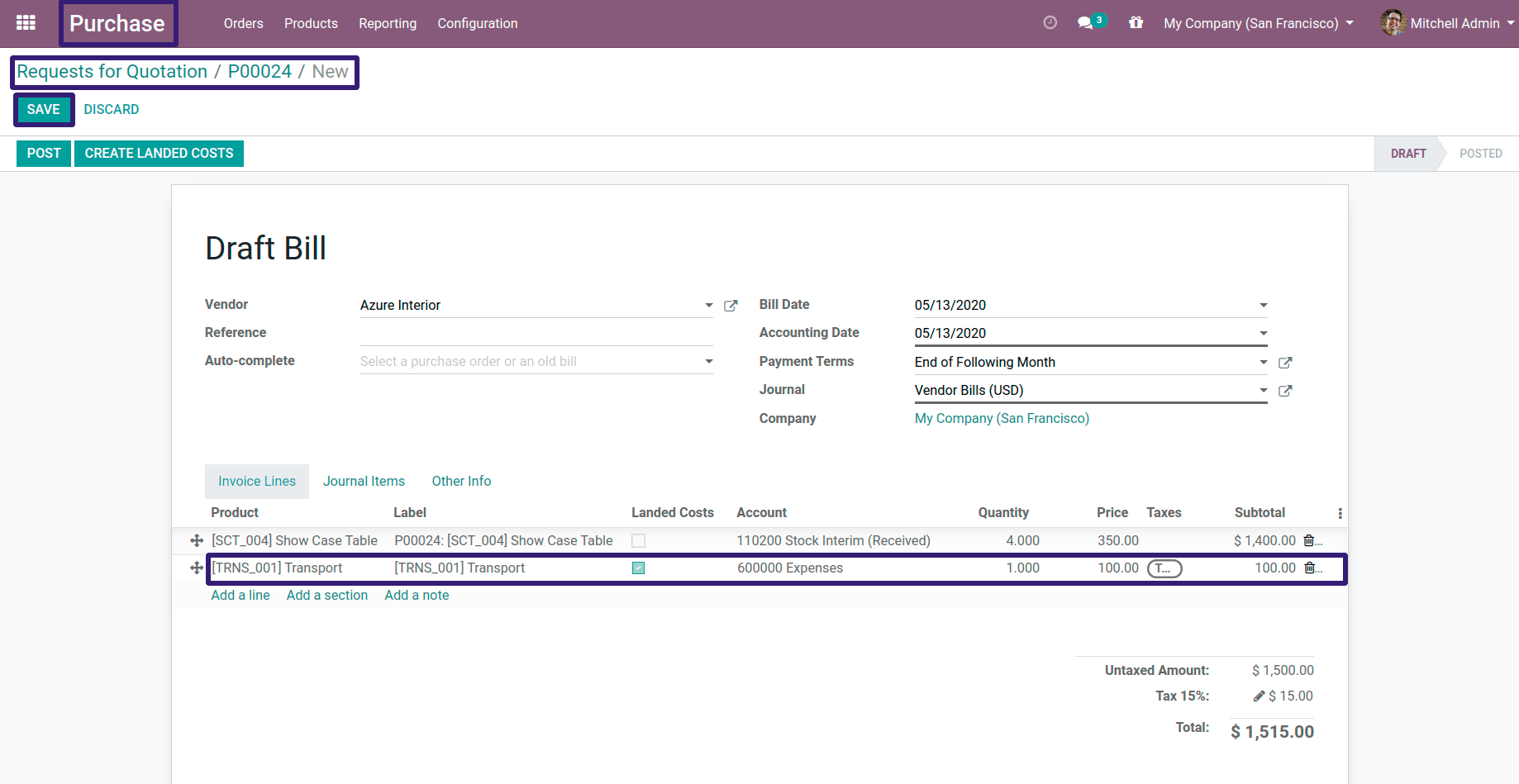Open the Products menu

tap(311, 23)
